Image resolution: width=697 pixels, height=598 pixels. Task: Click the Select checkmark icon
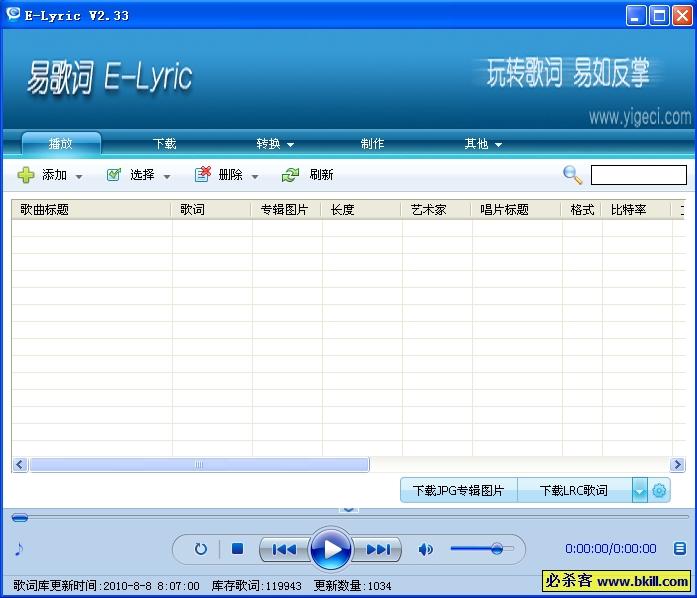tap(114, 175)
